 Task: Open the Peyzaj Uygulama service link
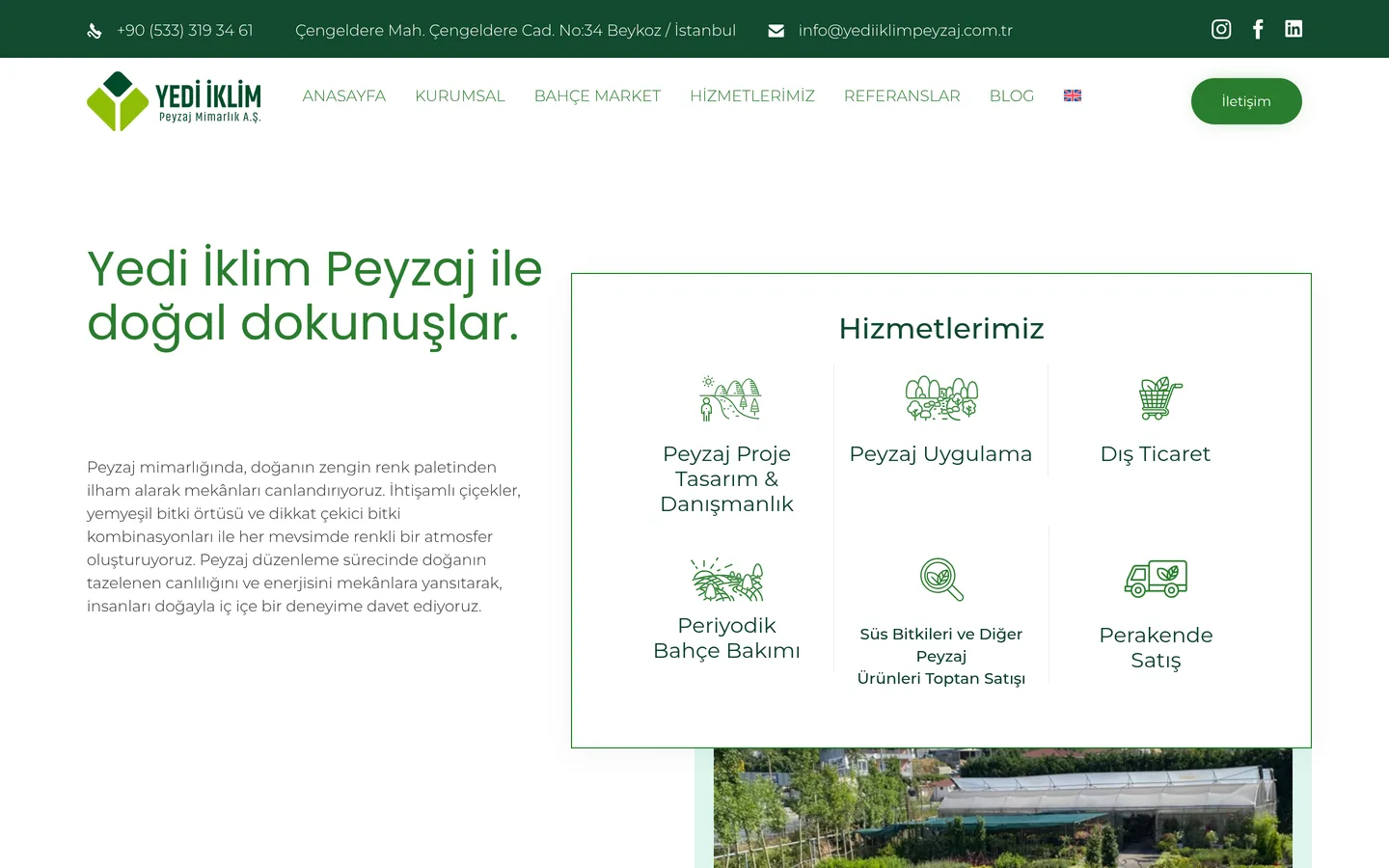941,454
